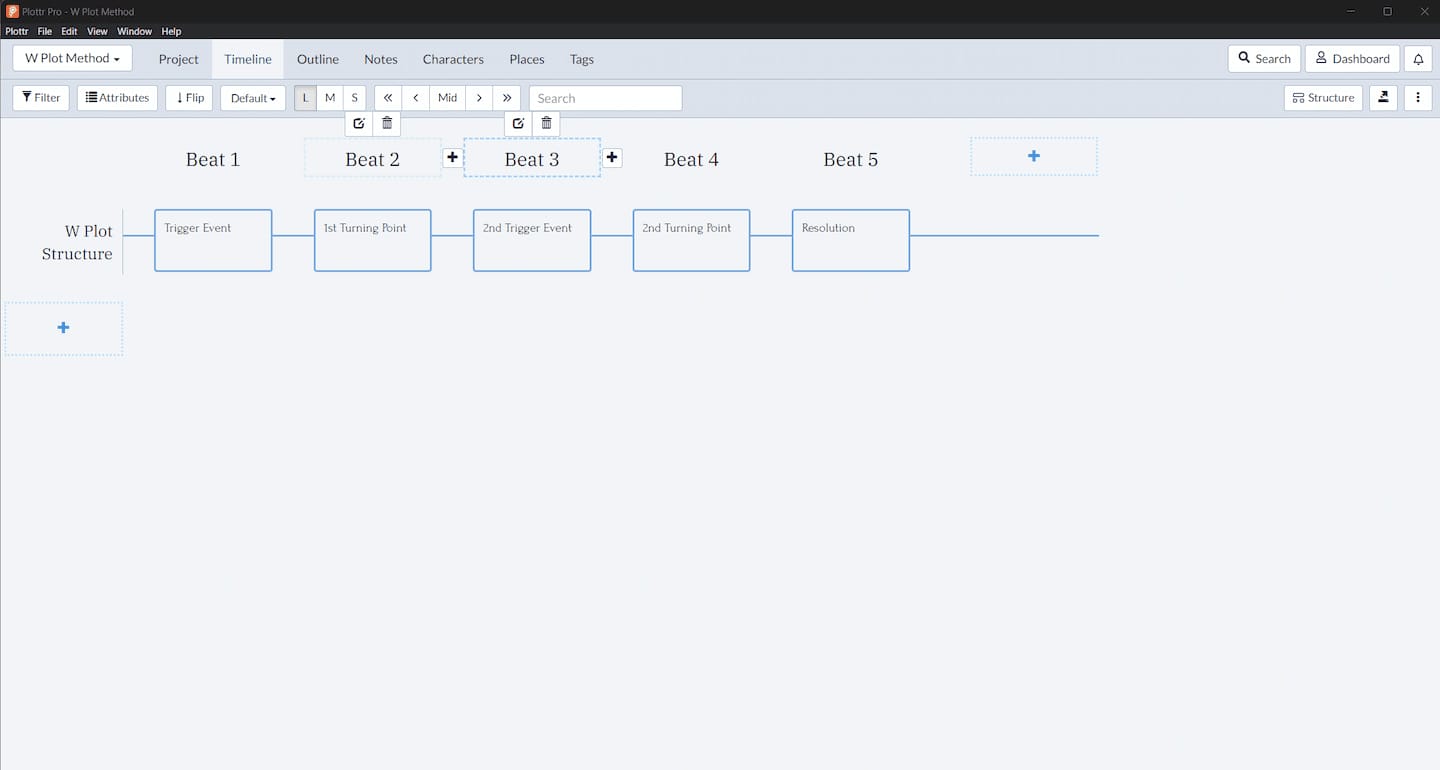Viewport: 1440px width, 770px height.
Task: Open the Attributes list
Action: point(117,98)
